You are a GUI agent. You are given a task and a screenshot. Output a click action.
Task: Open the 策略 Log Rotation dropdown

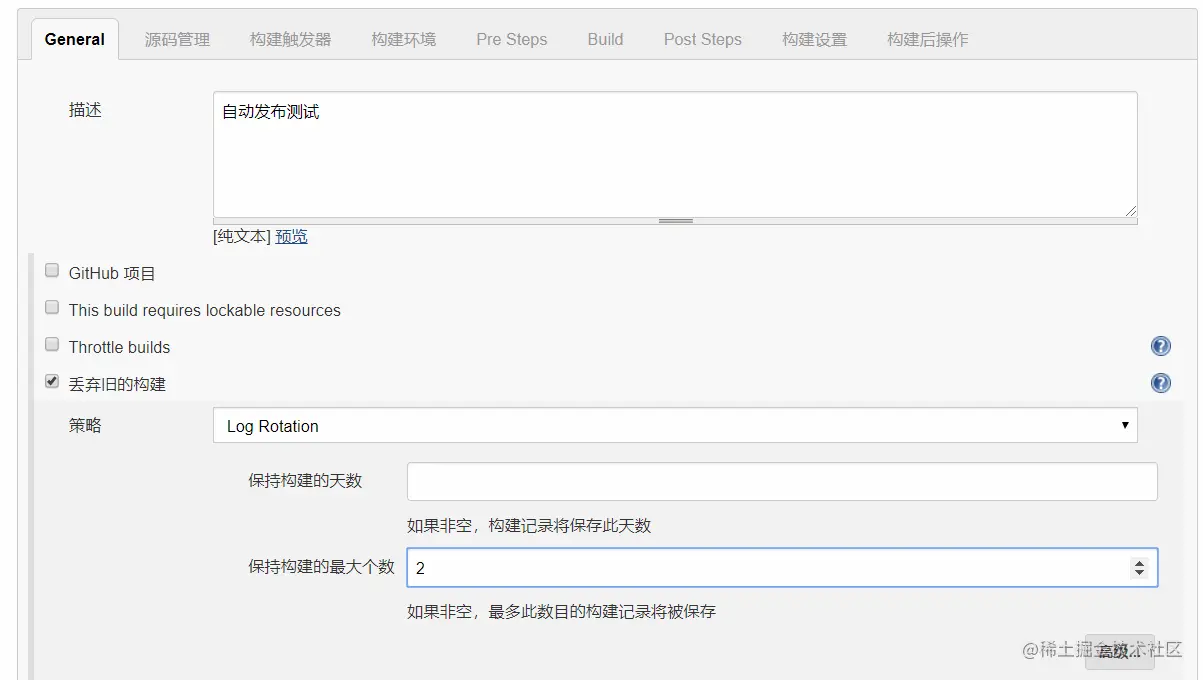click(x=675, y=425)
